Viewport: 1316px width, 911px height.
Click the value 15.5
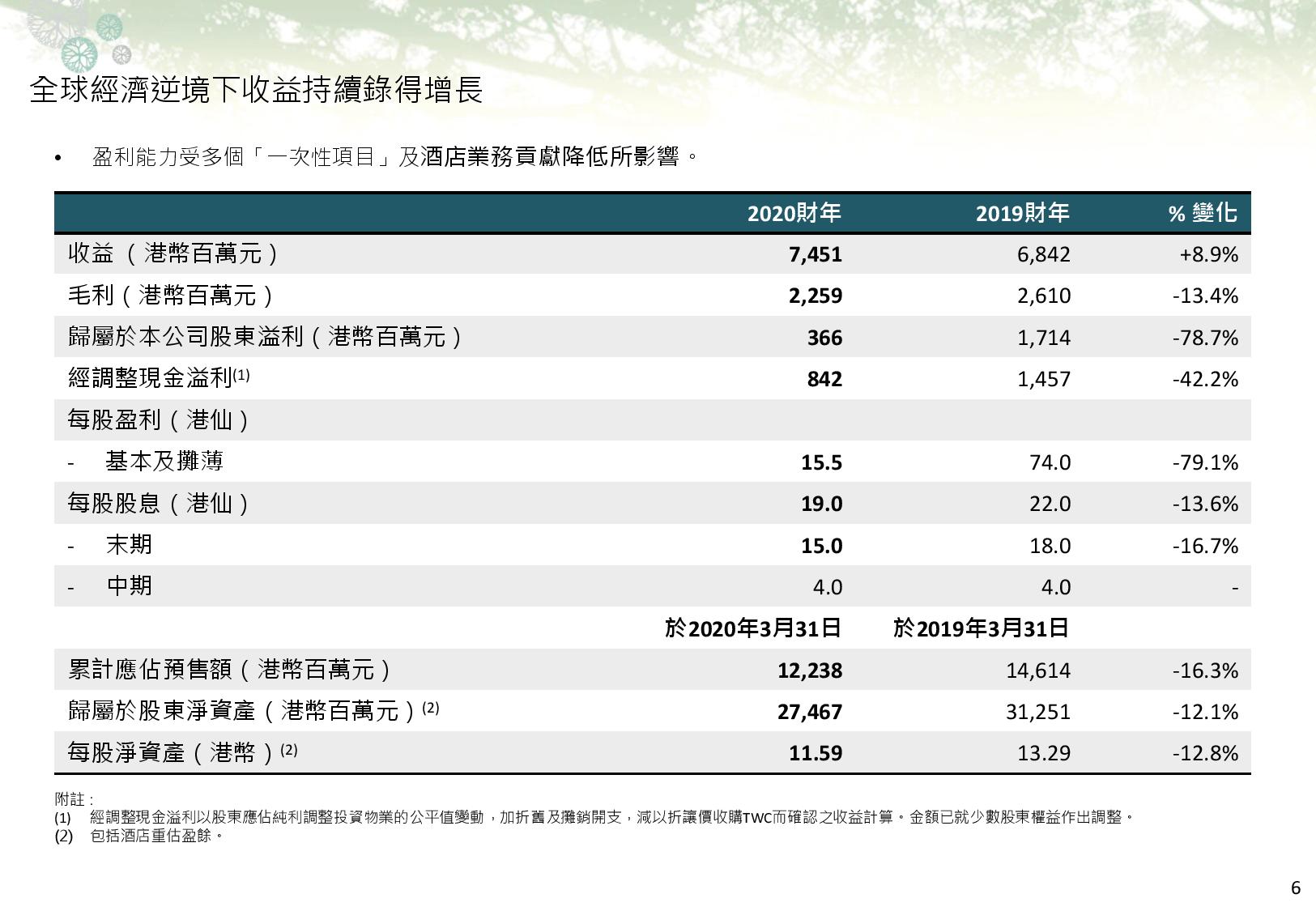(x=821, y=462)
